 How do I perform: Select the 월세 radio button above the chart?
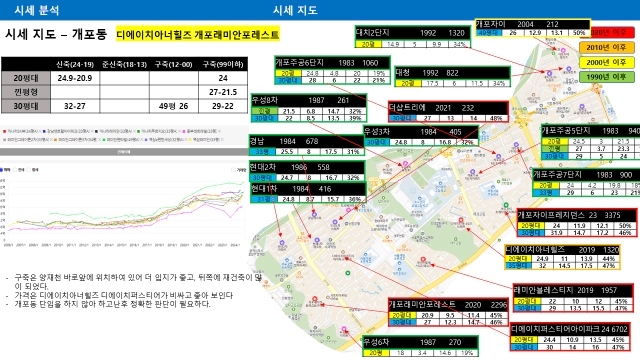tap(29, 170)
